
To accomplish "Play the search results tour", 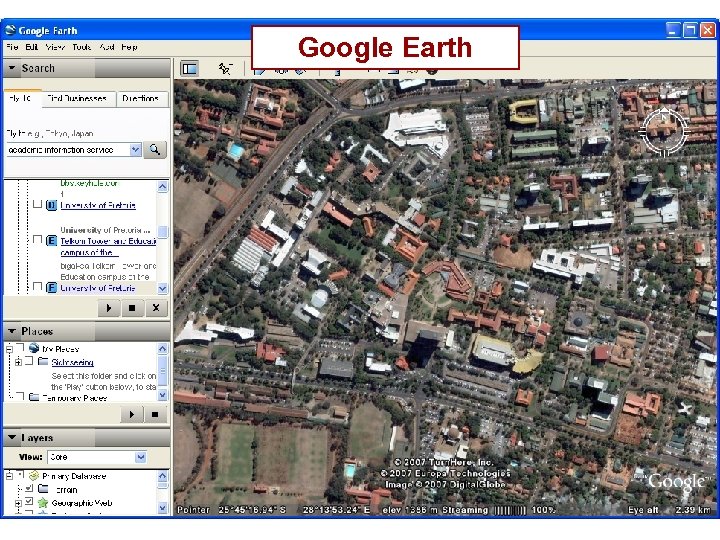I will coord(109,308).
